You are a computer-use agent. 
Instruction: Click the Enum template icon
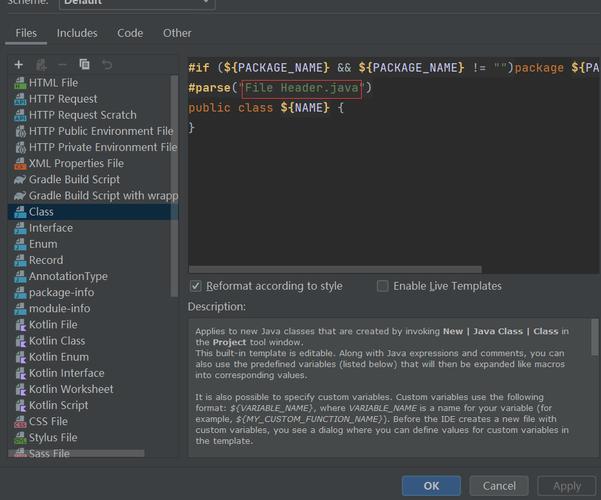20,244
